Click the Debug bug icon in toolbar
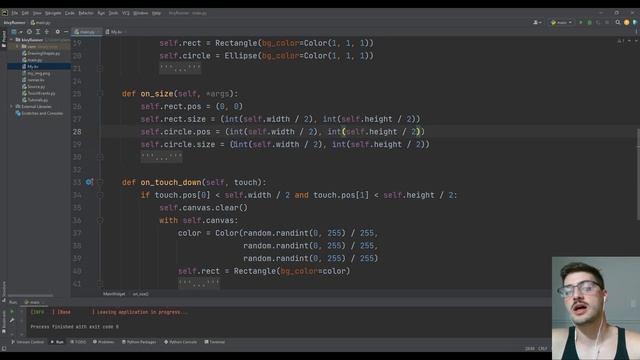Image resolution: width=640 pixels, height=360 pixels. coord(589,22)
